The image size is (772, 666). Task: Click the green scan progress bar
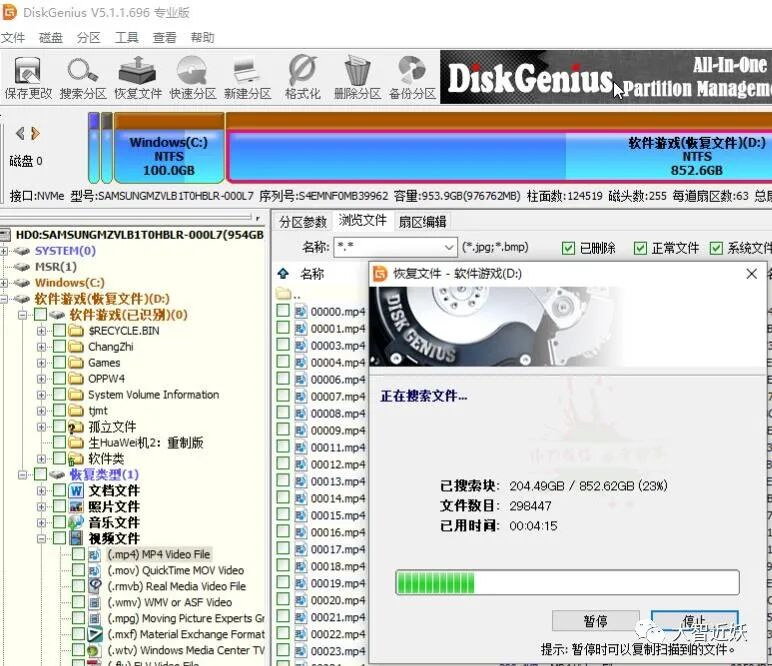(x=567, y=582)
